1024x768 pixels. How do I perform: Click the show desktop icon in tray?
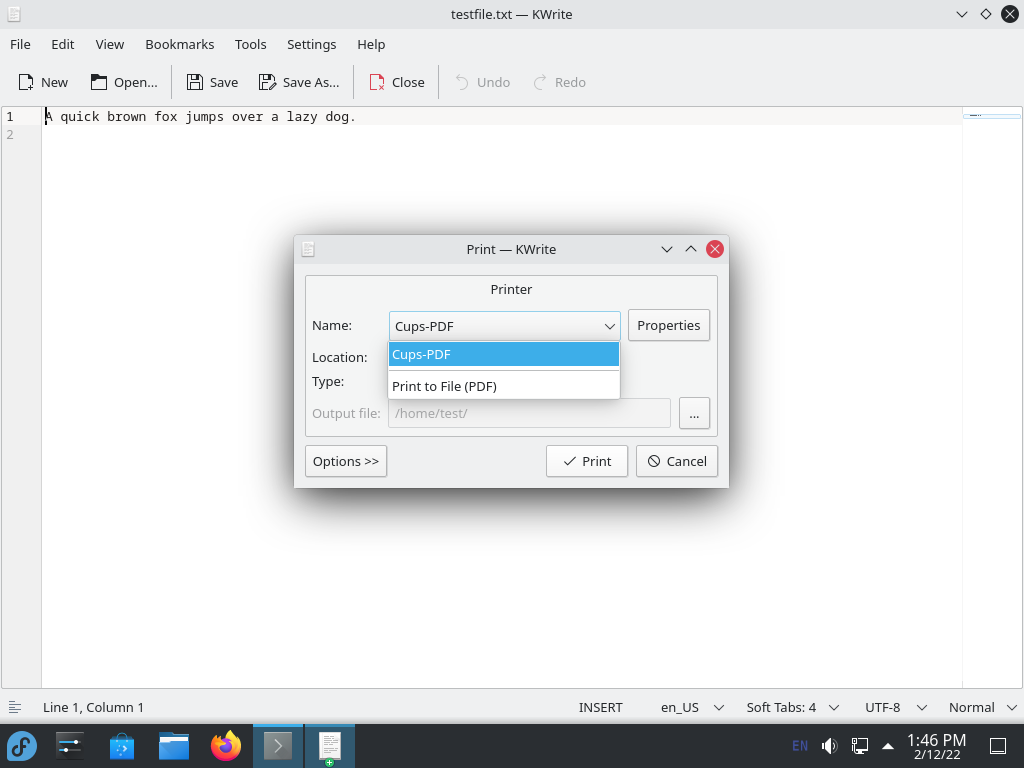pyautogui.click(x=998, y=746)
